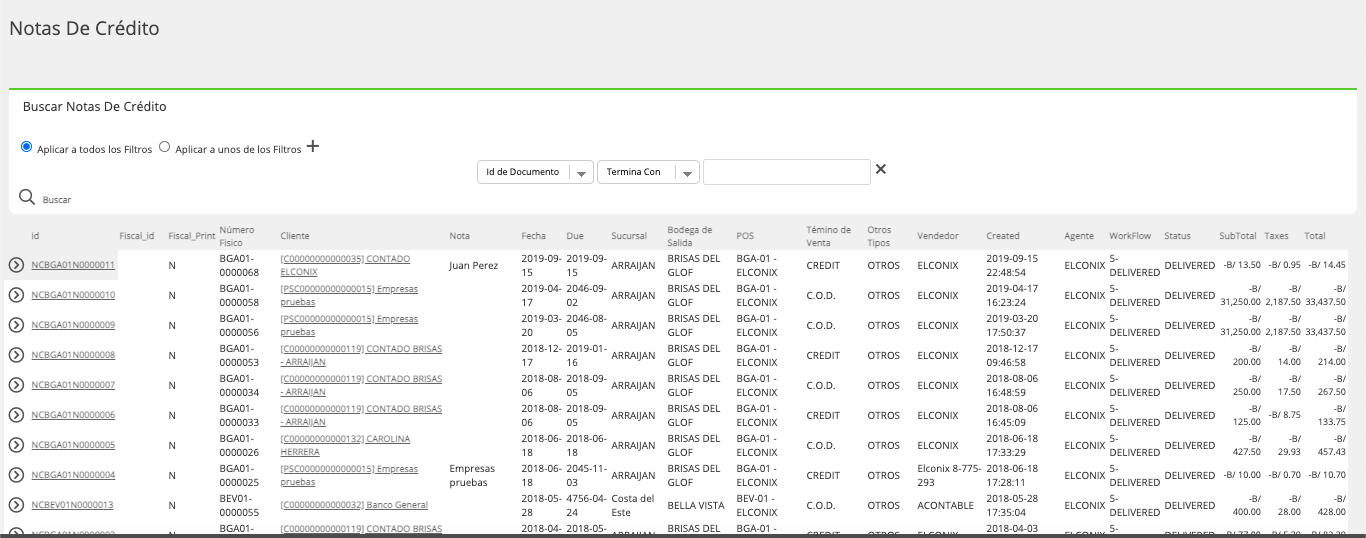Click the 'id' column header
This screenshot has height=538, width=1366.
pos(35,236)
